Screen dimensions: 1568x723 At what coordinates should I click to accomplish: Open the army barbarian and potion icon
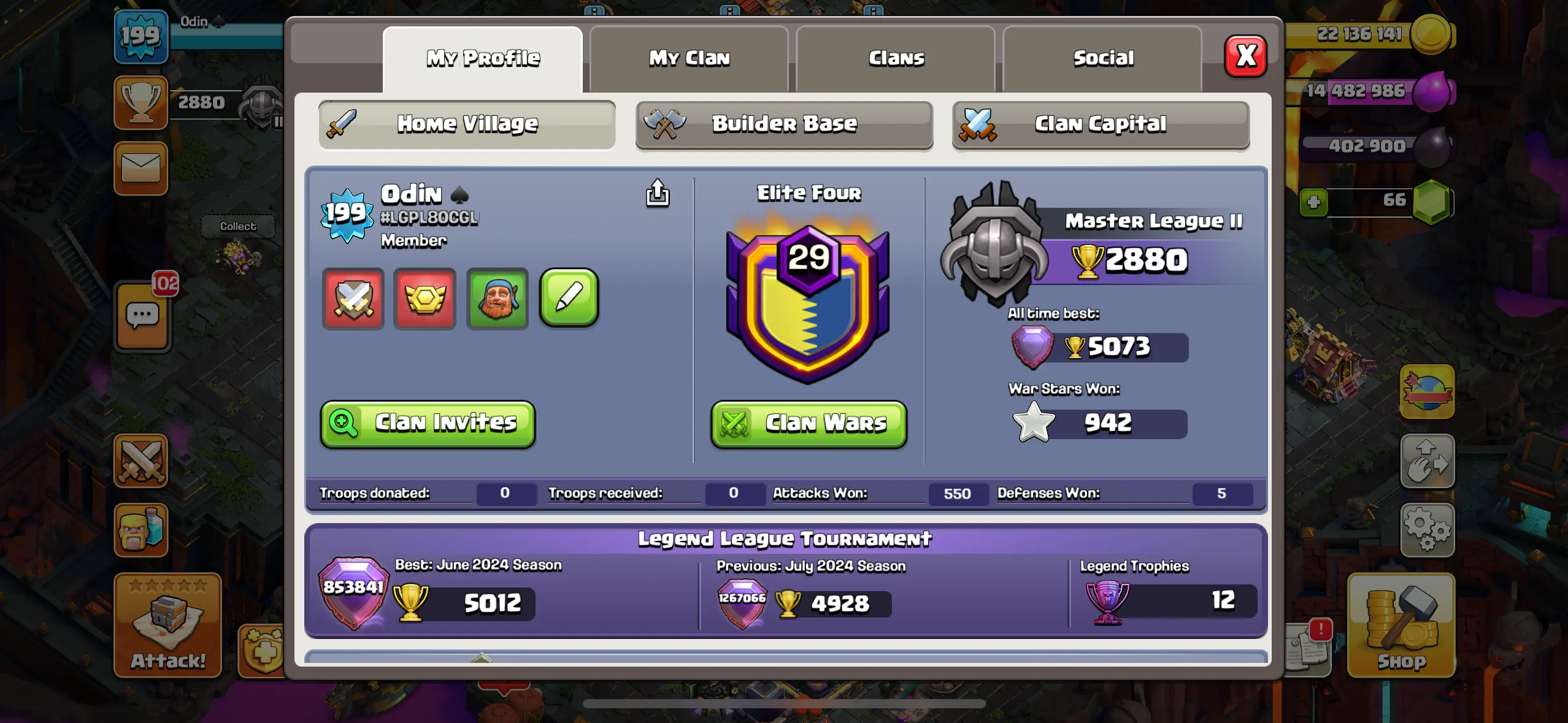click(141, 530)
